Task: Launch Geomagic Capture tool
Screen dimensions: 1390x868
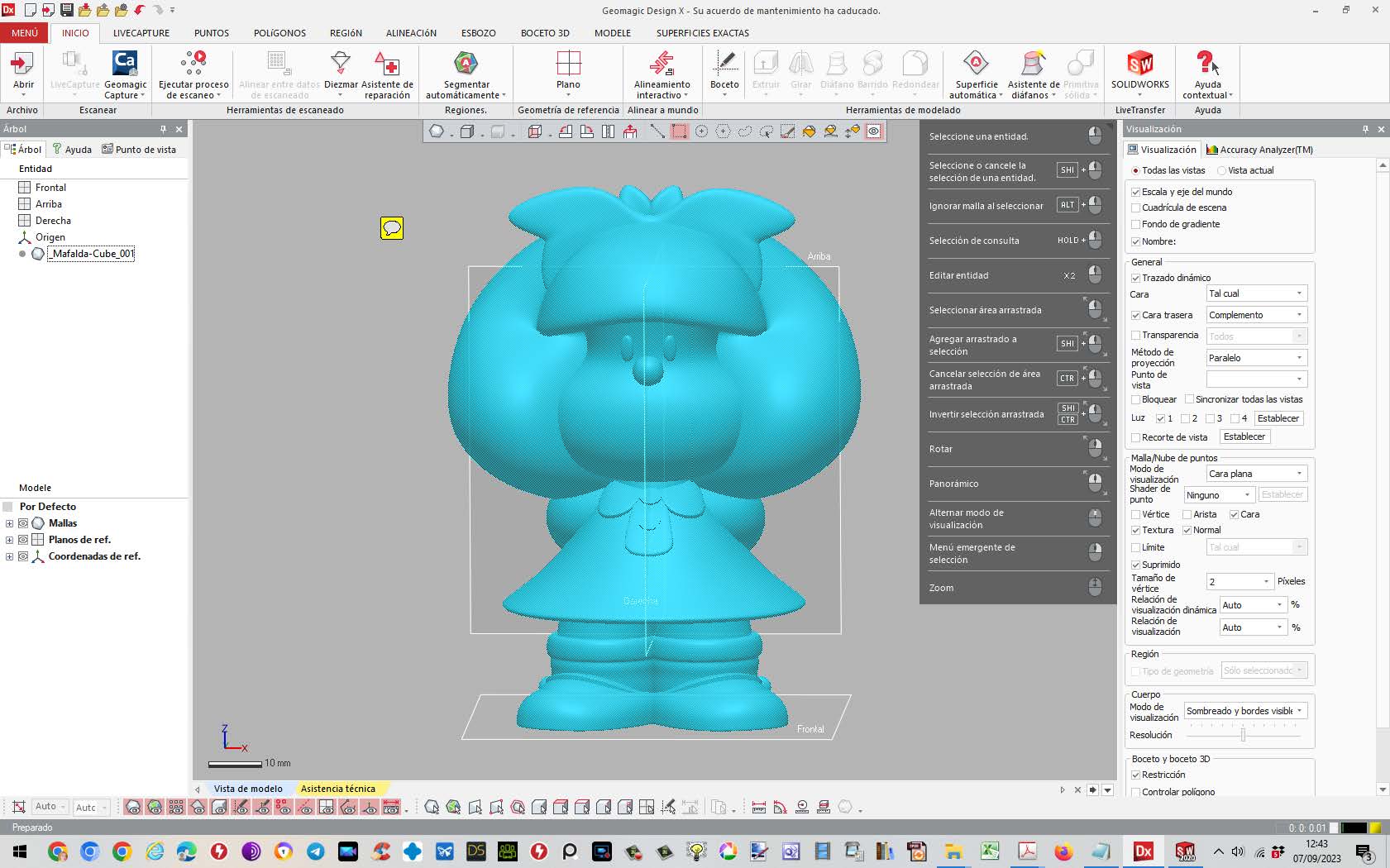Action: coord(125,74)
